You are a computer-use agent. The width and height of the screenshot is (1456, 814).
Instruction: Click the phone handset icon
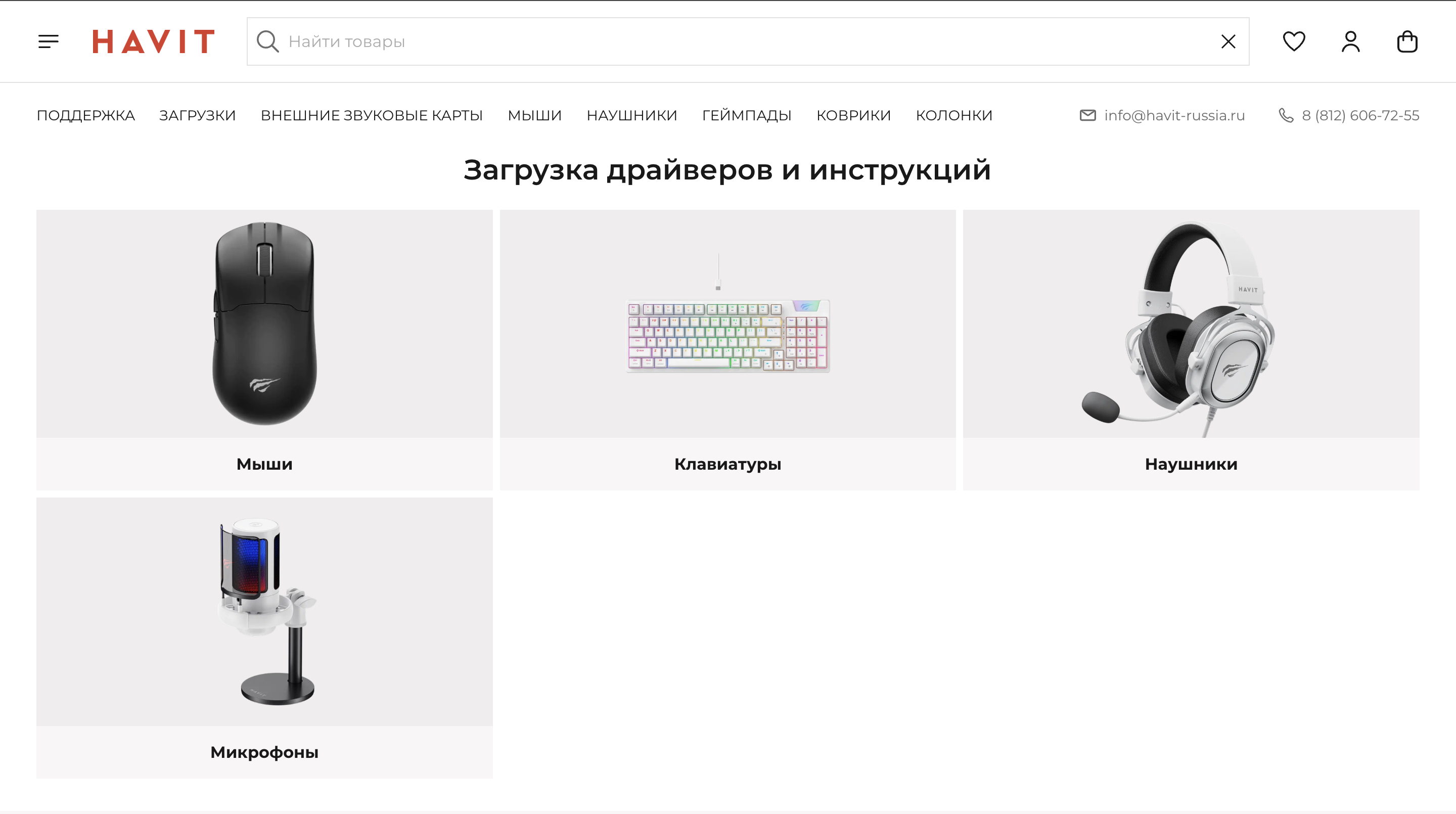point(1286,115)
